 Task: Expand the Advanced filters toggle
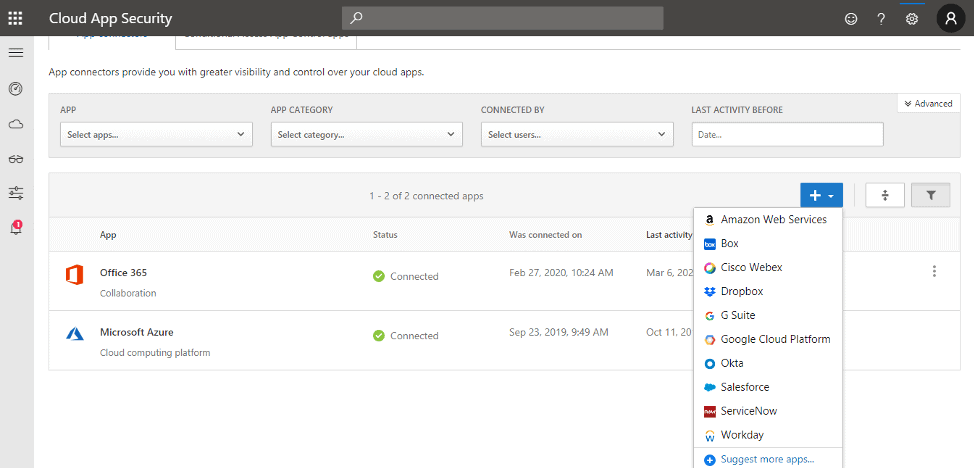click(929, 104)
